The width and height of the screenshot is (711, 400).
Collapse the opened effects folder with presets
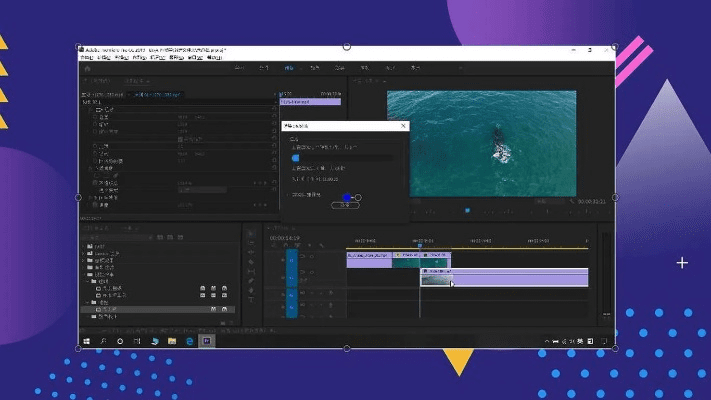[x=84, y=274]
